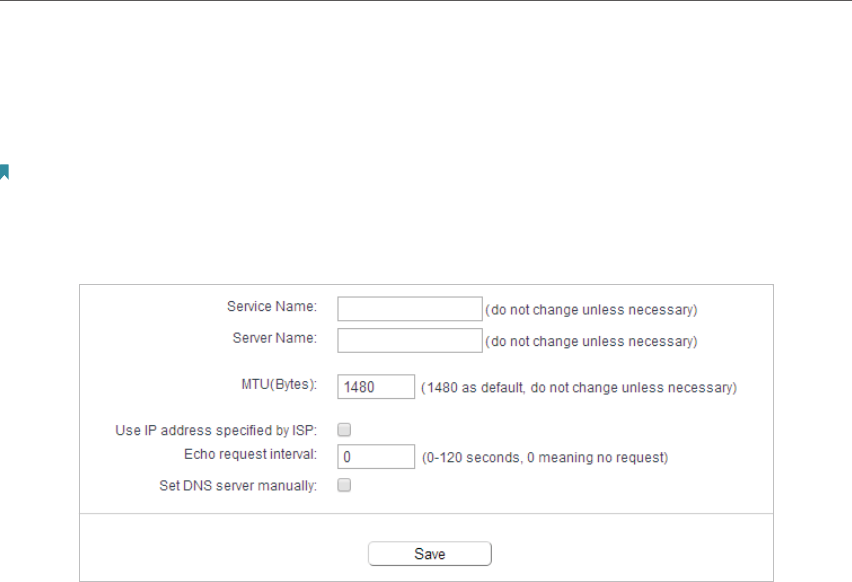This screenshot has width=852, height=582.
Task: Click the '1480 as default' hint text
Action: tap(579, 387)
